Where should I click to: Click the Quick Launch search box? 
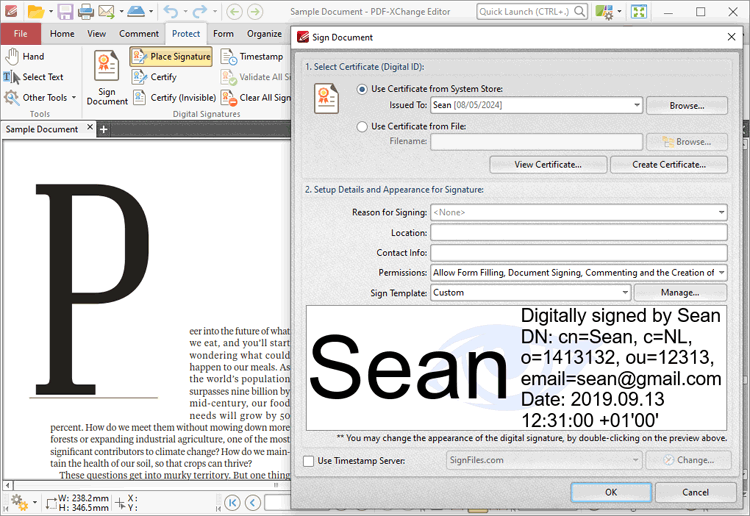(x=532, y=11)
